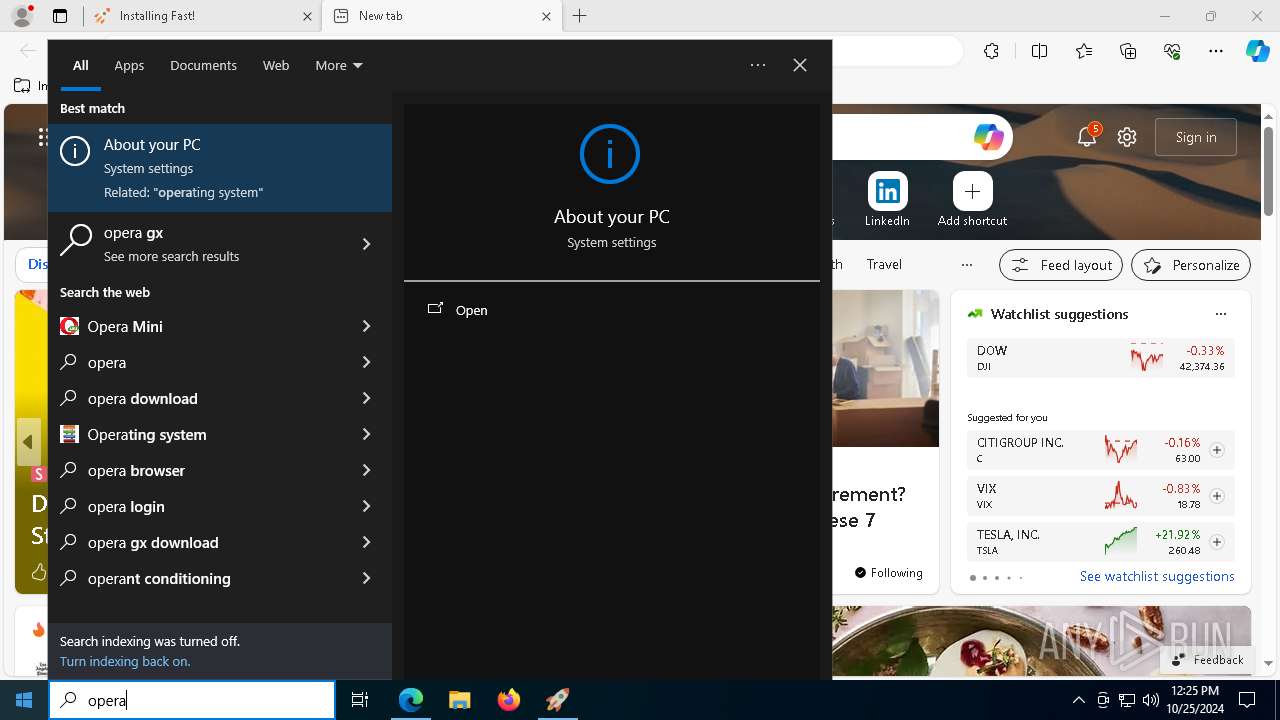Open Edge collections icon

pos(1129,51)
